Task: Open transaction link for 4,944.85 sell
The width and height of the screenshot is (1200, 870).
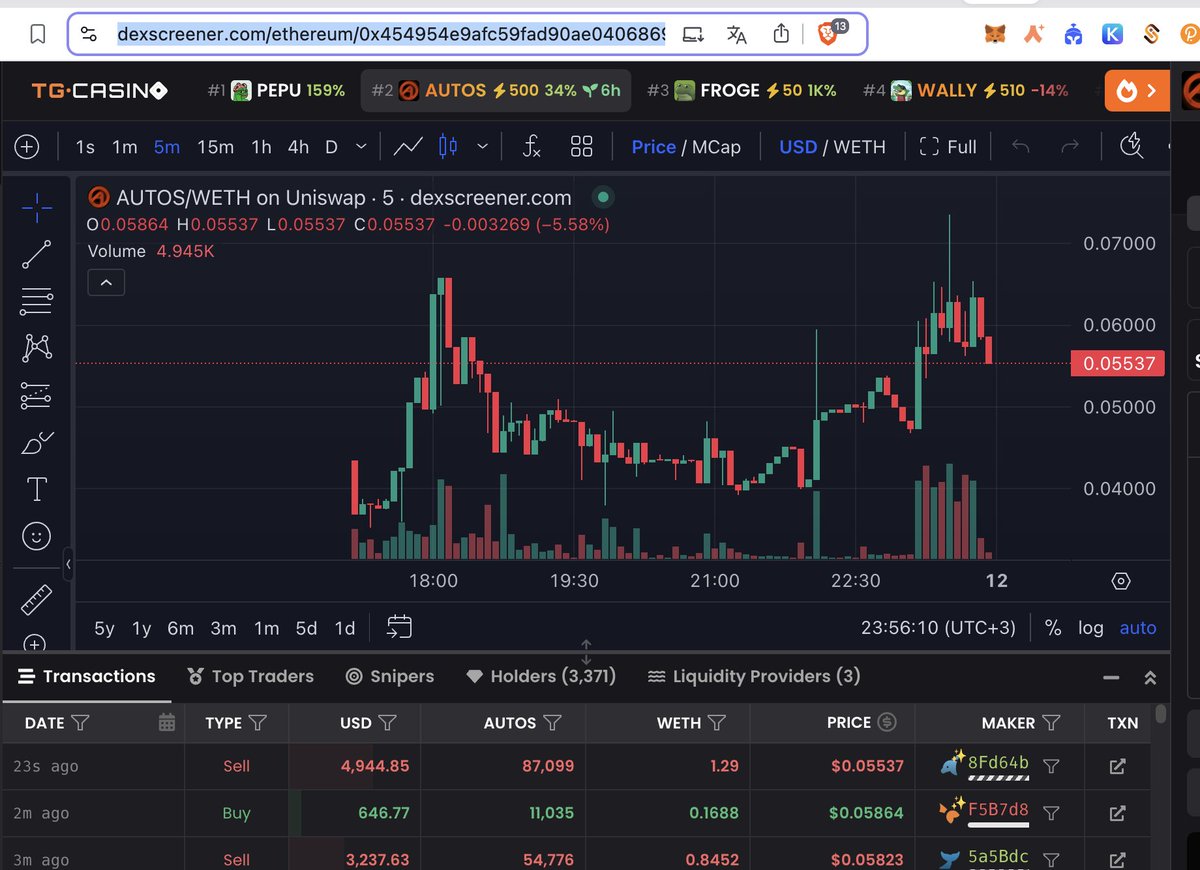Action: coord(1118,767)
